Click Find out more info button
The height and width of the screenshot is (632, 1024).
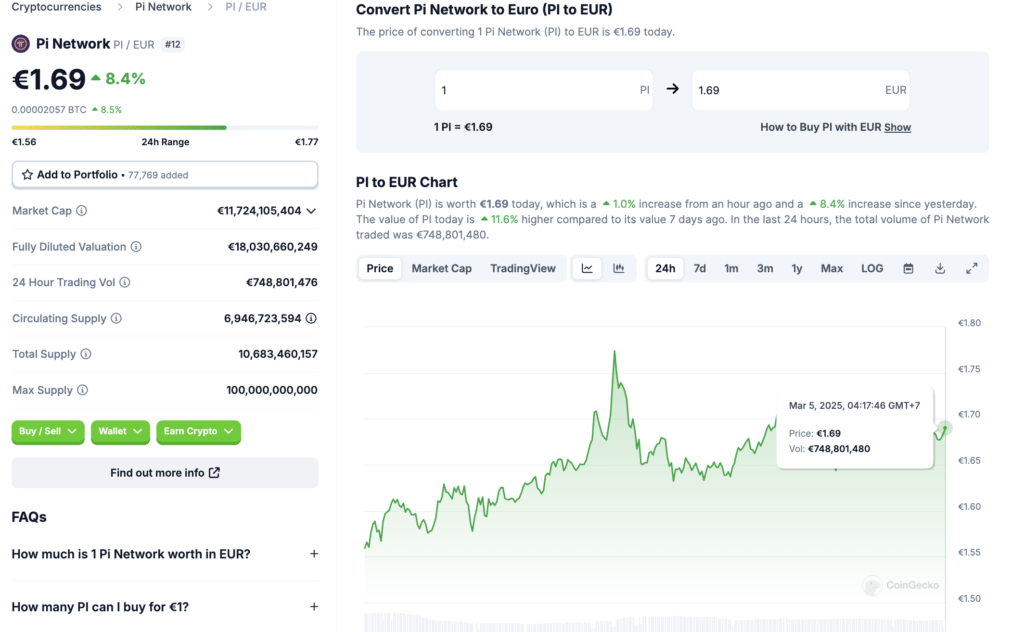[165, 473]
